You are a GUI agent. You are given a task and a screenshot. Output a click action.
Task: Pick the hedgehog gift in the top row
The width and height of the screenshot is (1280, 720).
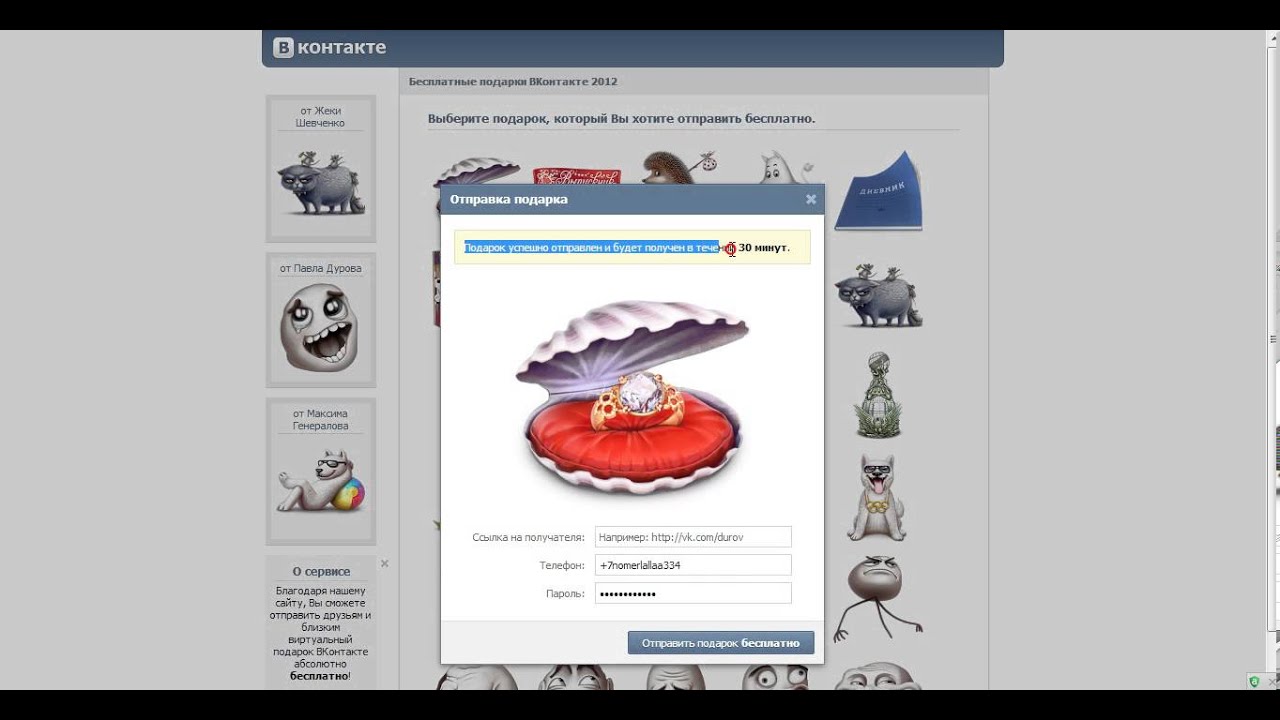[x=680, y=167]
